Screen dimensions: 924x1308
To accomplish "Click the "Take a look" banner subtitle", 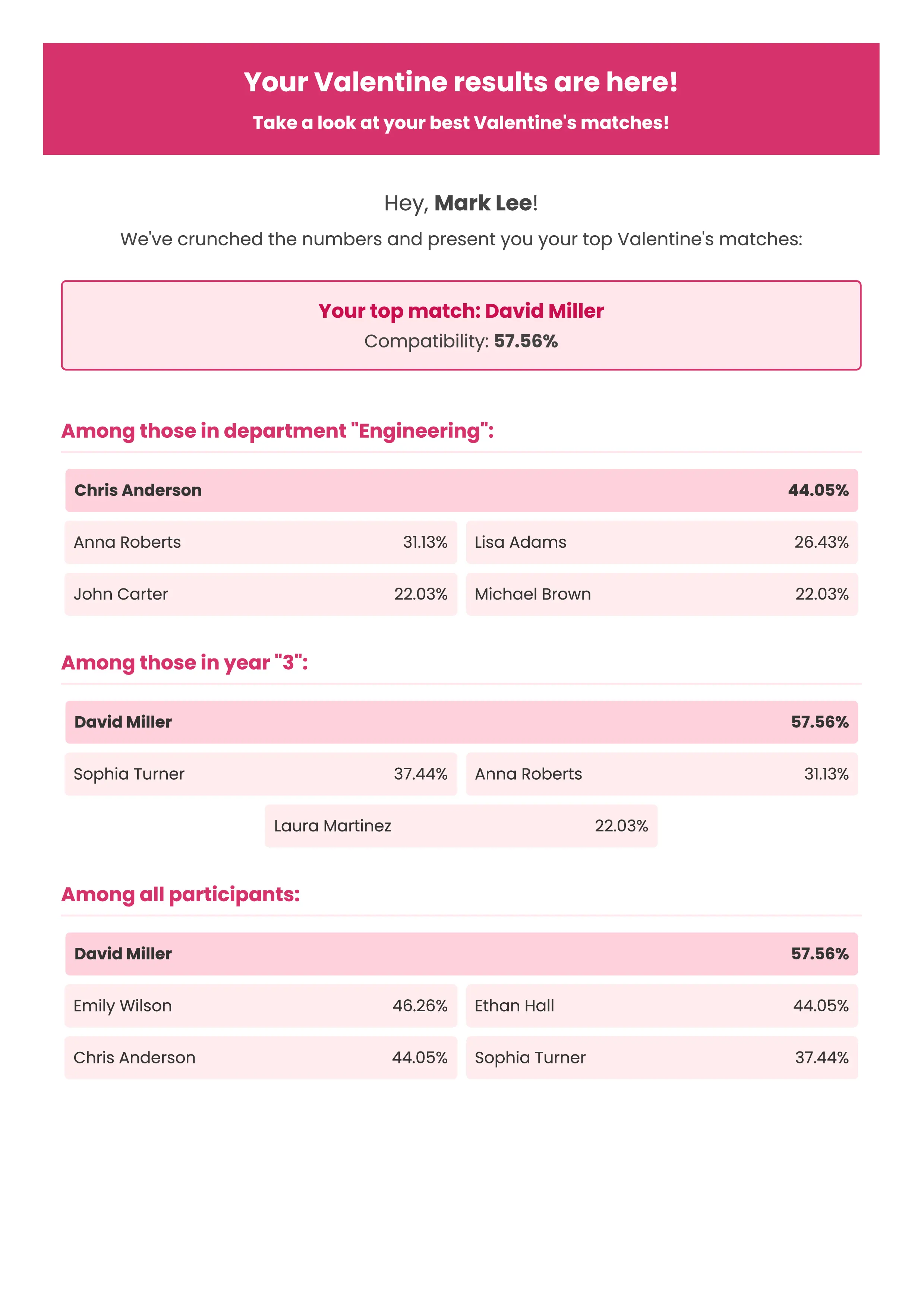I will point(461,122).
